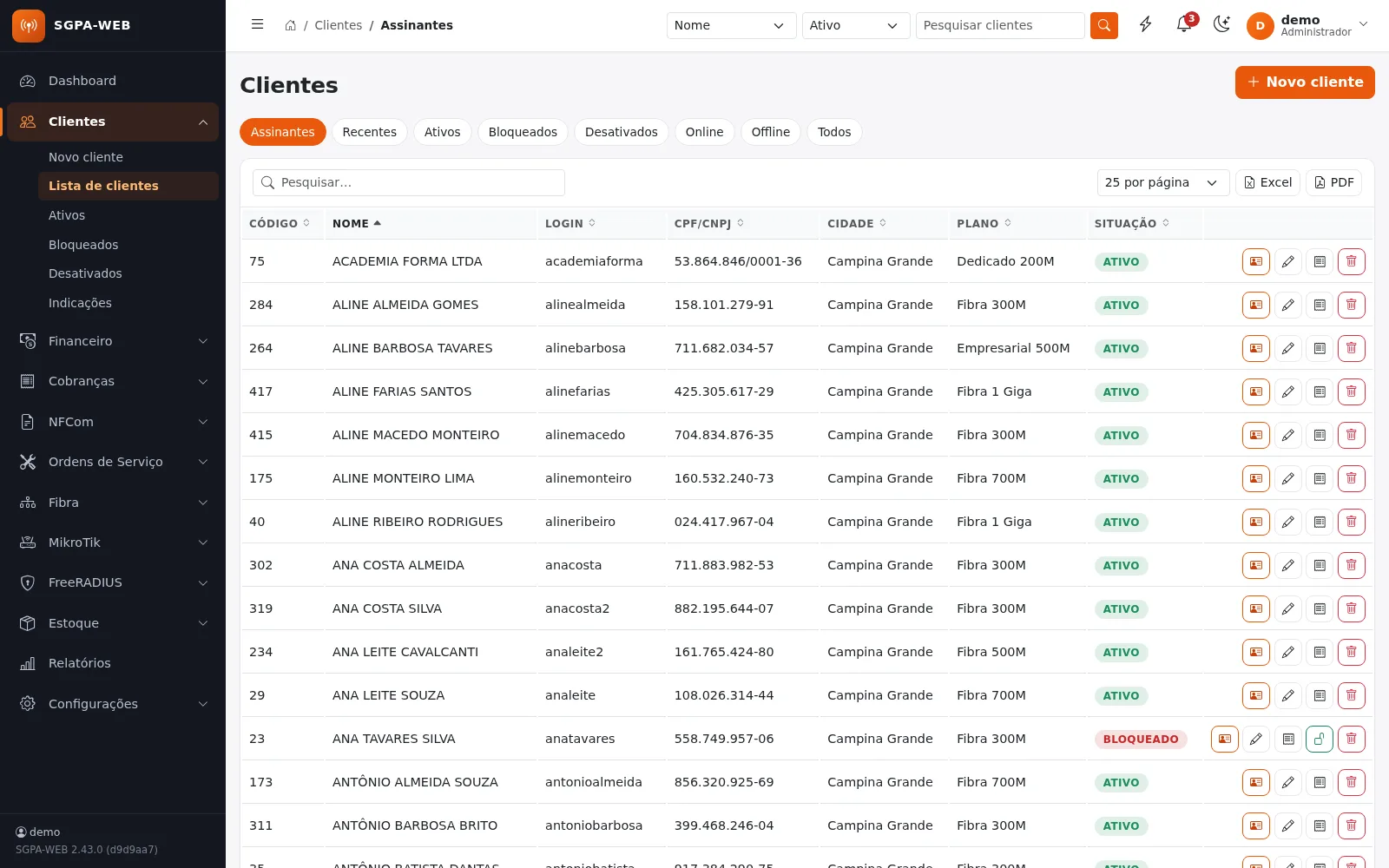
Task: Select the Online tab
Action: tap(704, 132)
